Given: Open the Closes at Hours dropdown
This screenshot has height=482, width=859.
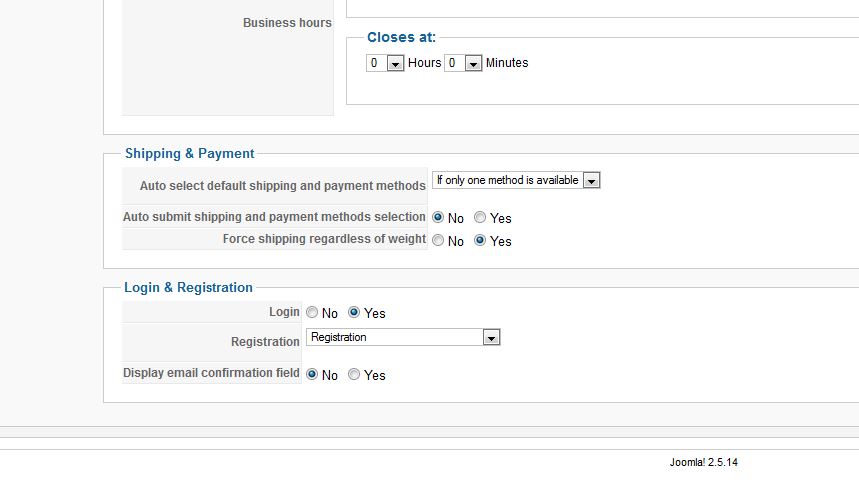Looking at the screenshot, I should coord(385,63).
